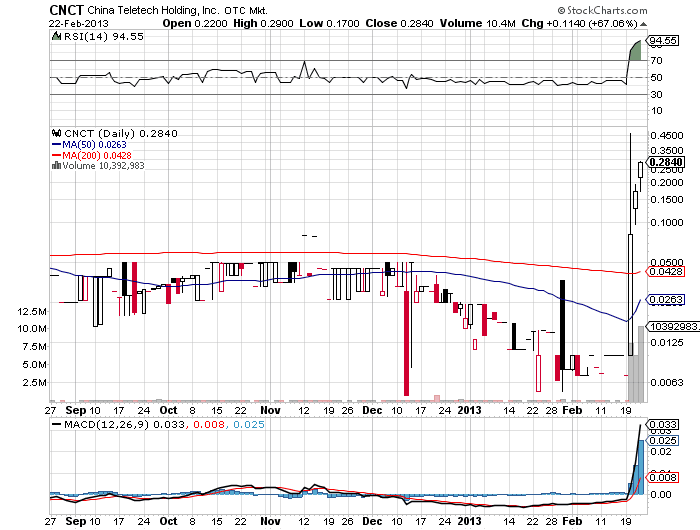Click the Volume 10.4M header value
Viewport: 700px width, 530px height.
click(478, 23)
